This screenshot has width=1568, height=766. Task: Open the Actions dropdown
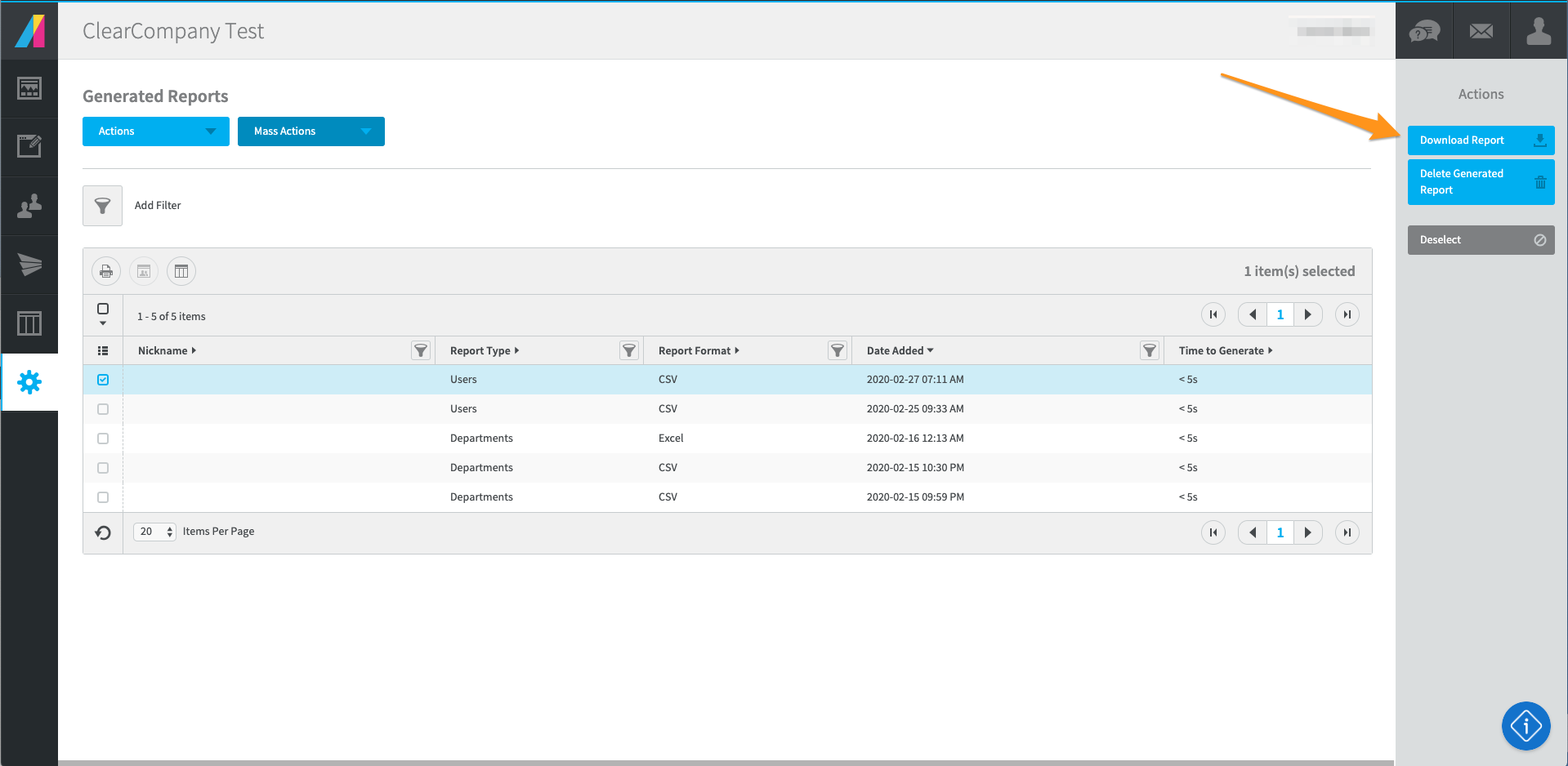tap(156, 131)
